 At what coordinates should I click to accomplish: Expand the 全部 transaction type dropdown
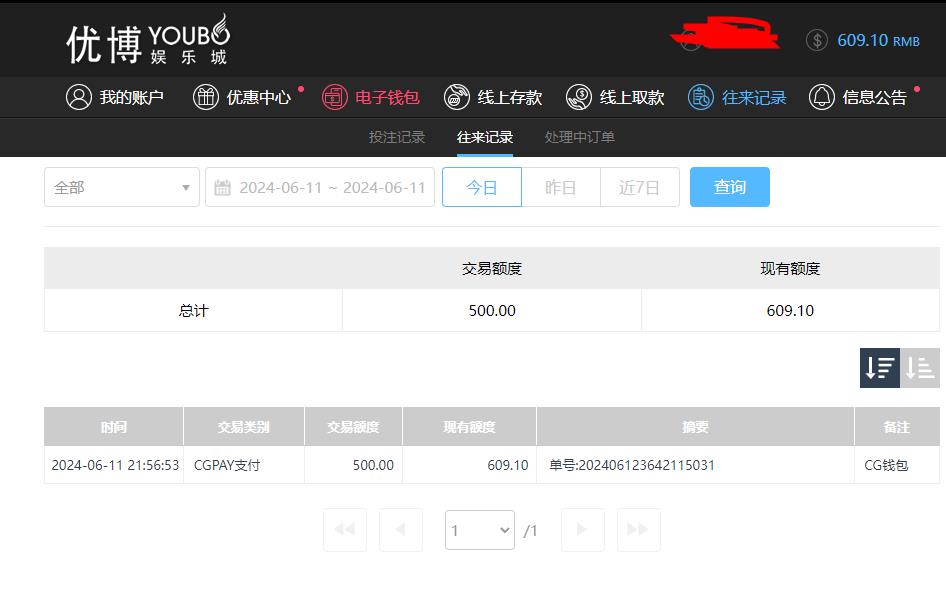click(122, 187)
